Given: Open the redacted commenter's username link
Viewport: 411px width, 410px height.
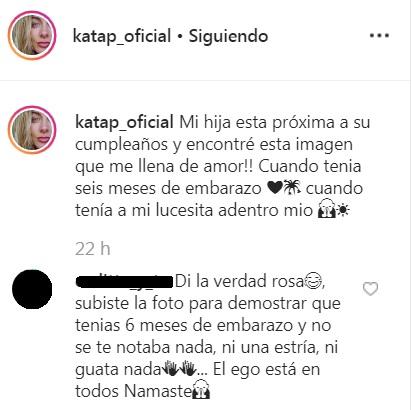Looking at the screenshot, I should [x=124, y=282].
